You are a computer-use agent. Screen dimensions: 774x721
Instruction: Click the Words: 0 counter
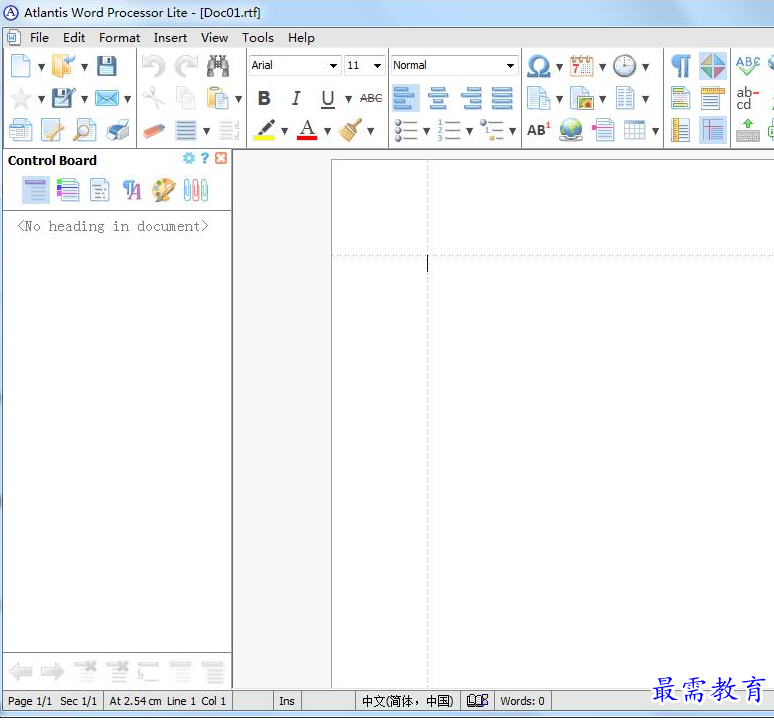click(522, 701)
